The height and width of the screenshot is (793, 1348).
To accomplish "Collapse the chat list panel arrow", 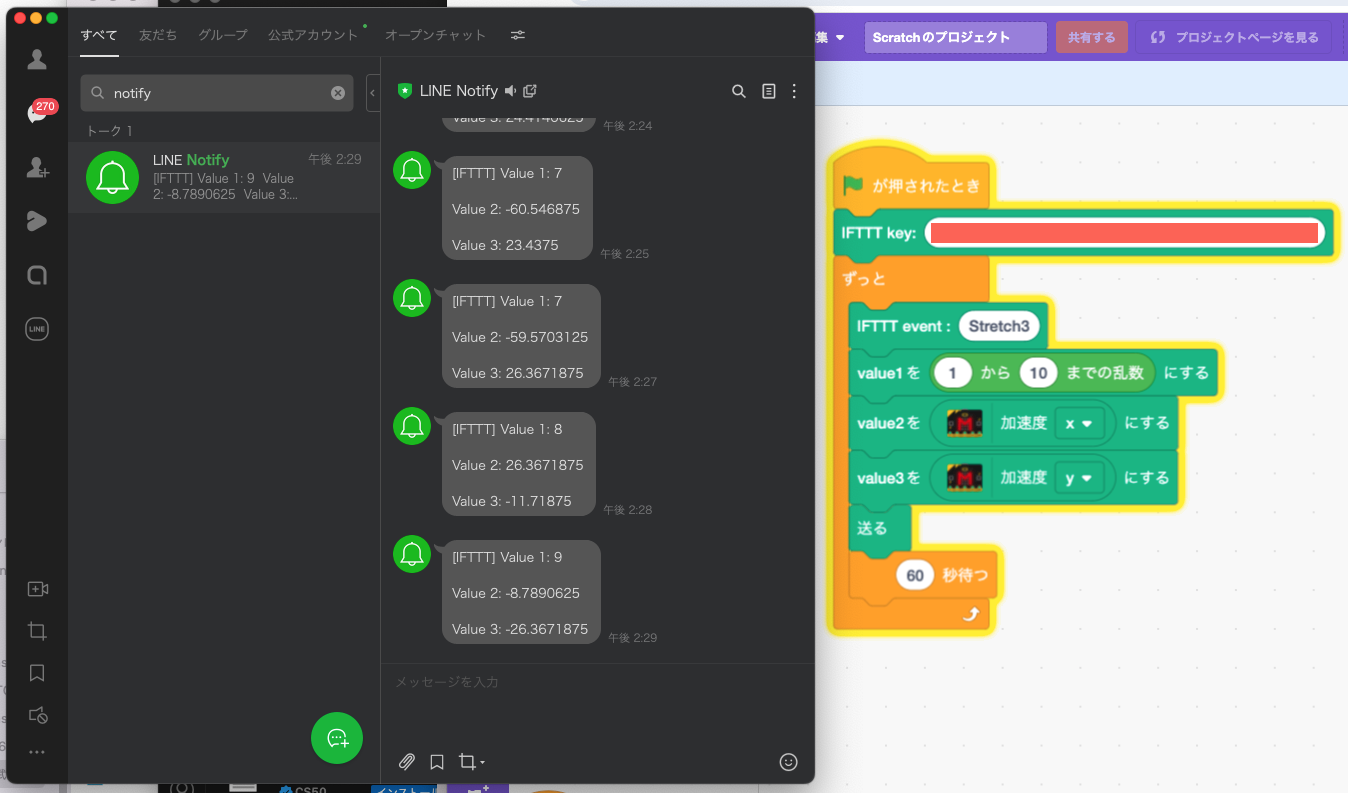I will (373, 93).
